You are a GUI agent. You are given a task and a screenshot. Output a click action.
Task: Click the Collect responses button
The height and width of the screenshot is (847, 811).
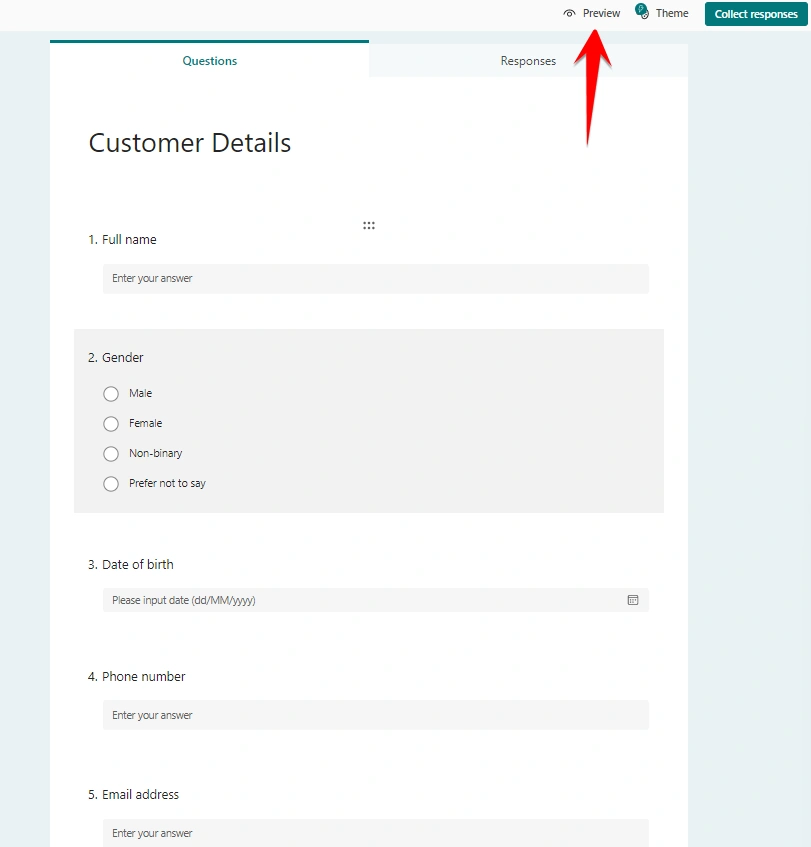pyautogui.click(x=756, y=14)
